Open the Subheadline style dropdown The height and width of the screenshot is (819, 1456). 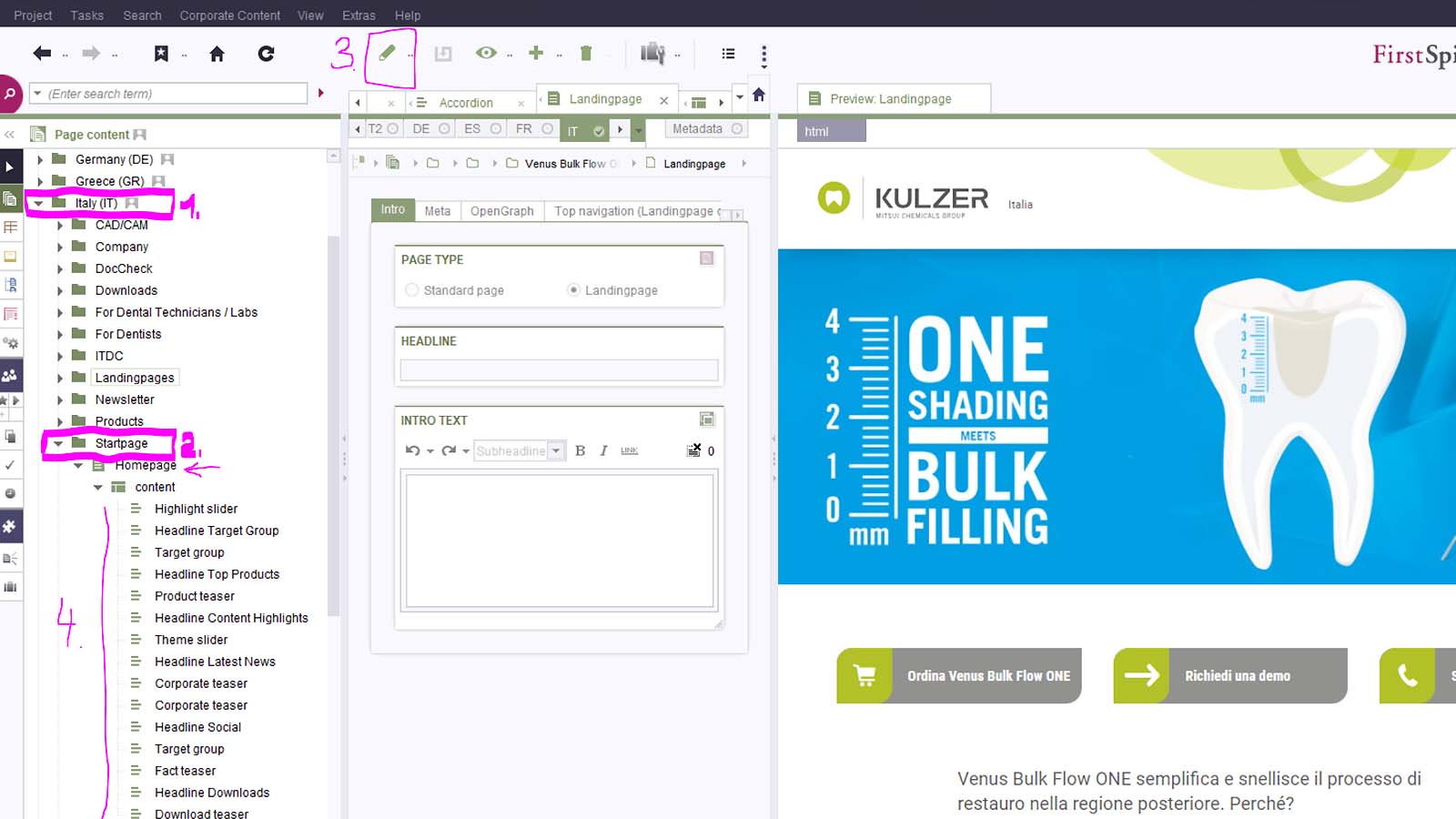[556, 450]
